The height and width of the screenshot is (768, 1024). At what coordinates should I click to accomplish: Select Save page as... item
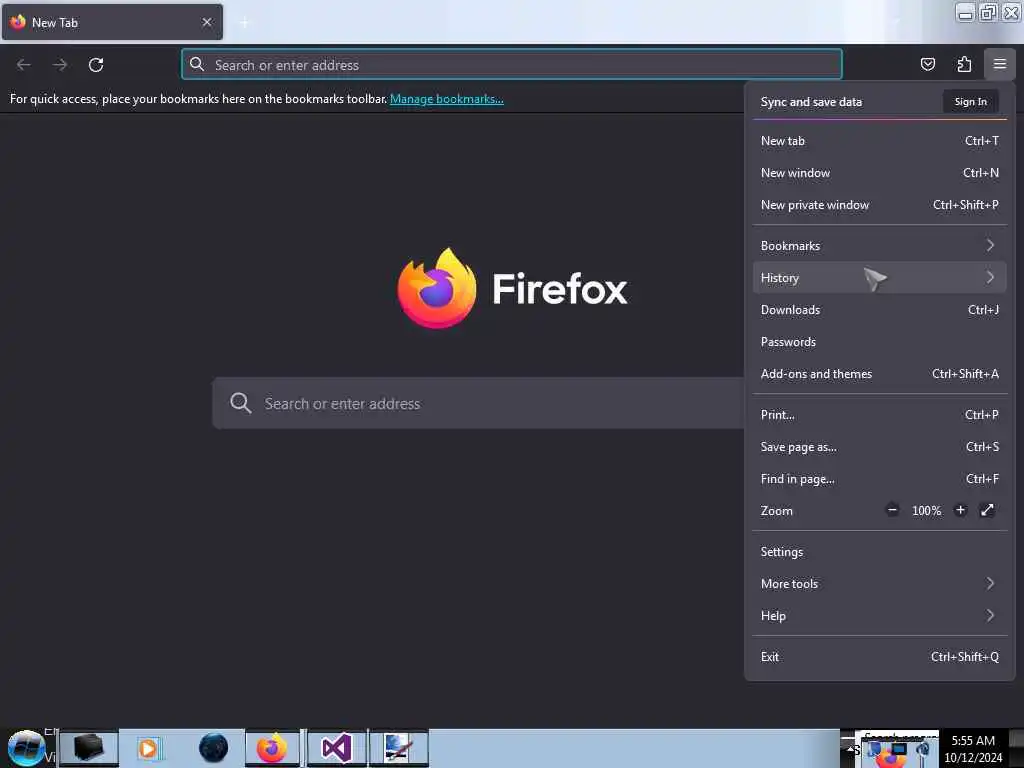click(880, 447)
